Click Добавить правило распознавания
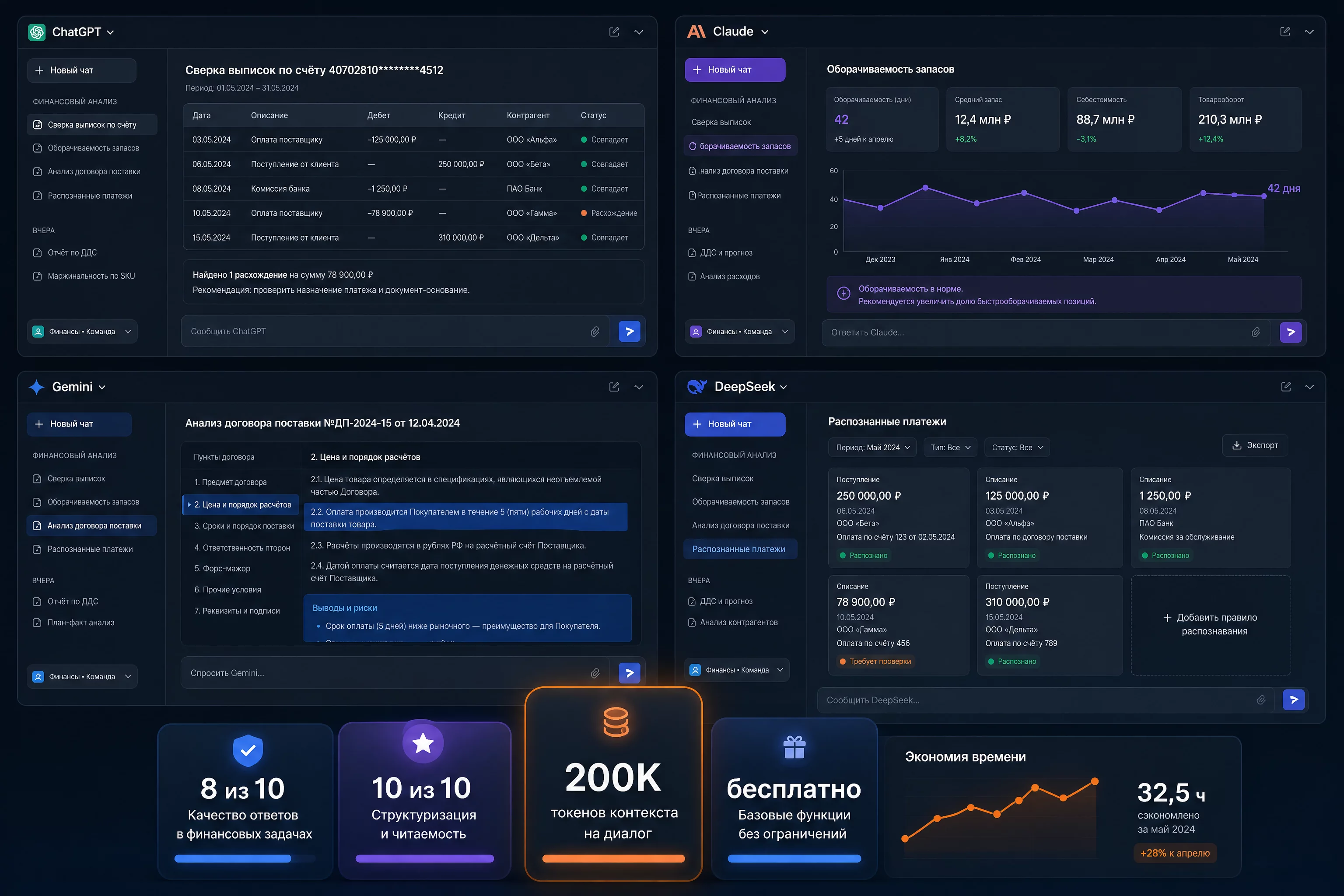The height and width of the screenshot is (896, 1344). coord(1210,625)
